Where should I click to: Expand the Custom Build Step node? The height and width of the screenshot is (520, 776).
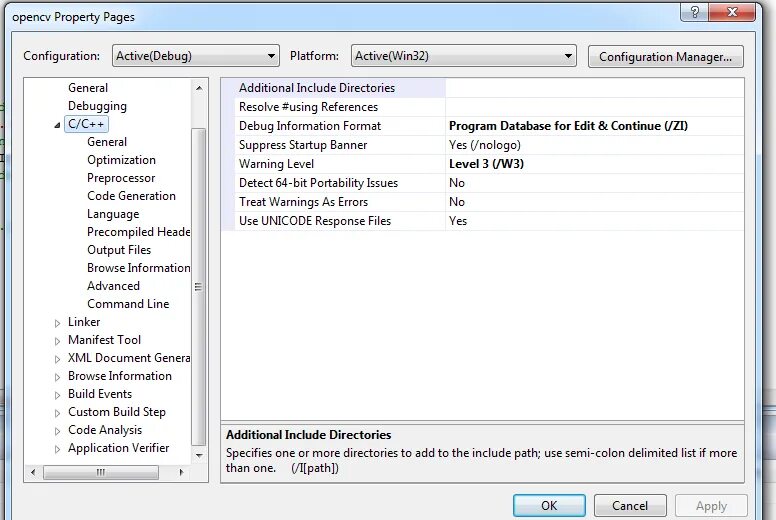pos(57,413)
